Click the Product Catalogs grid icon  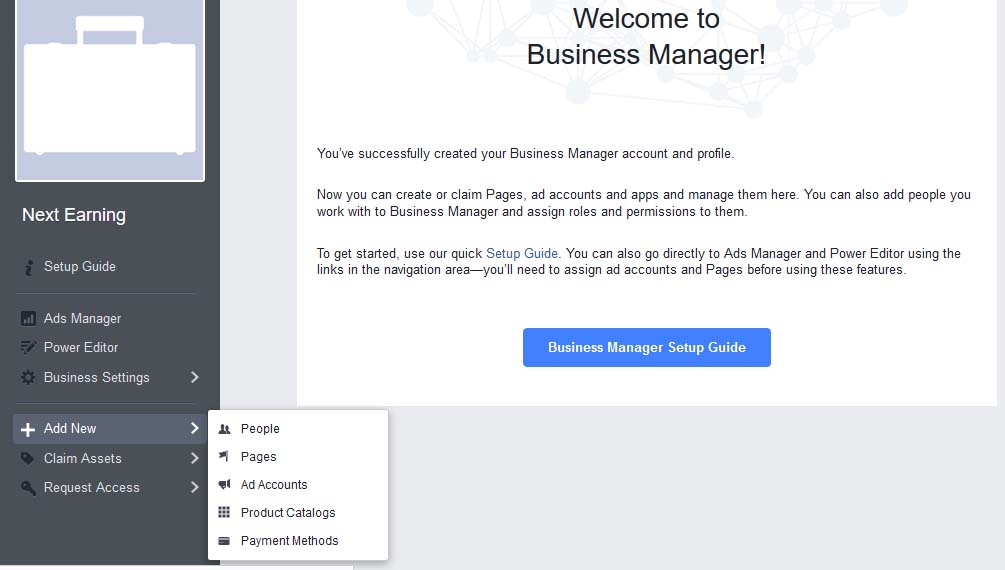(224, 512)
